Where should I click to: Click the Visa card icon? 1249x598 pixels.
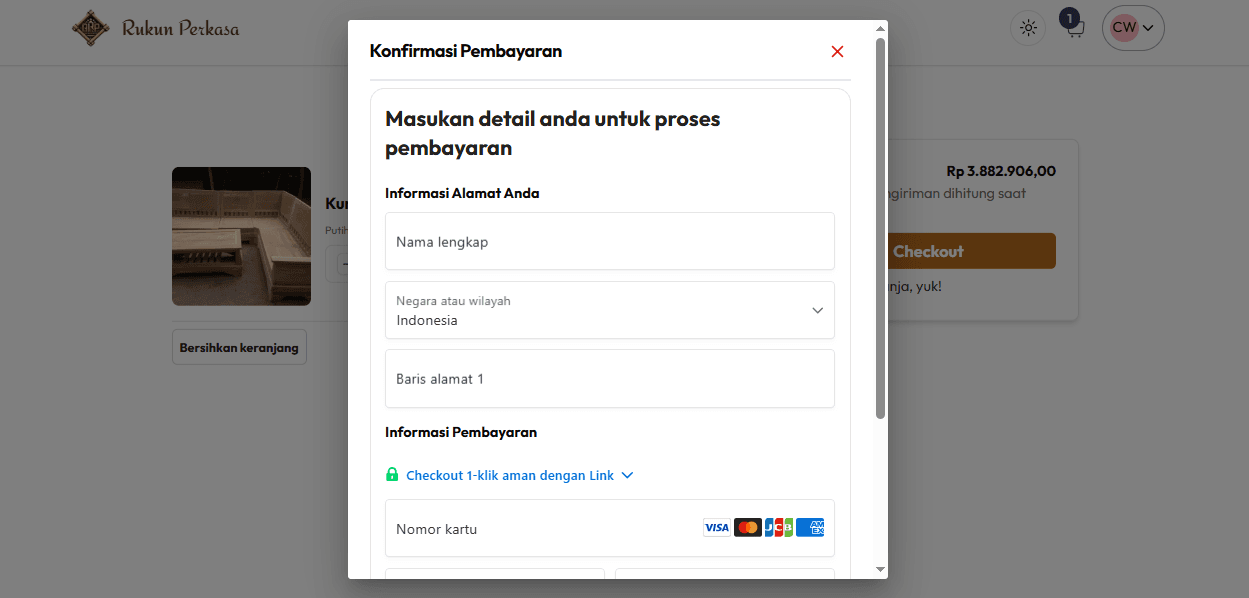(717, 528)
